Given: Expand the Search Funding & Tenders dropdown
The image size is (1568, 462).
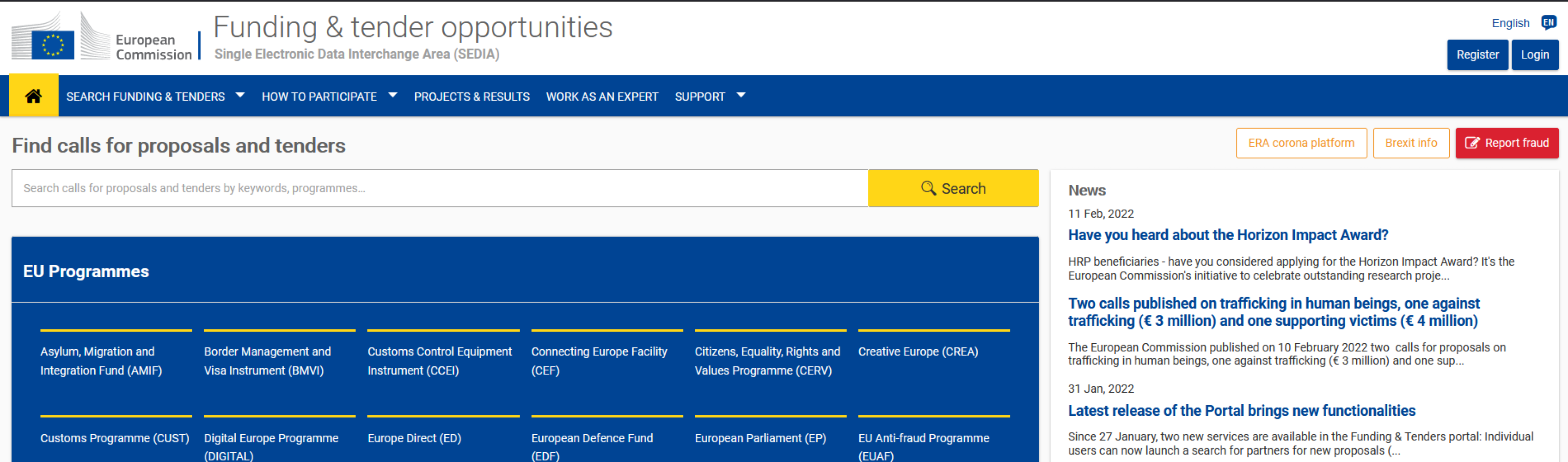Looking at the screenshot, I should pyautogui.click(x=154, y=96).
